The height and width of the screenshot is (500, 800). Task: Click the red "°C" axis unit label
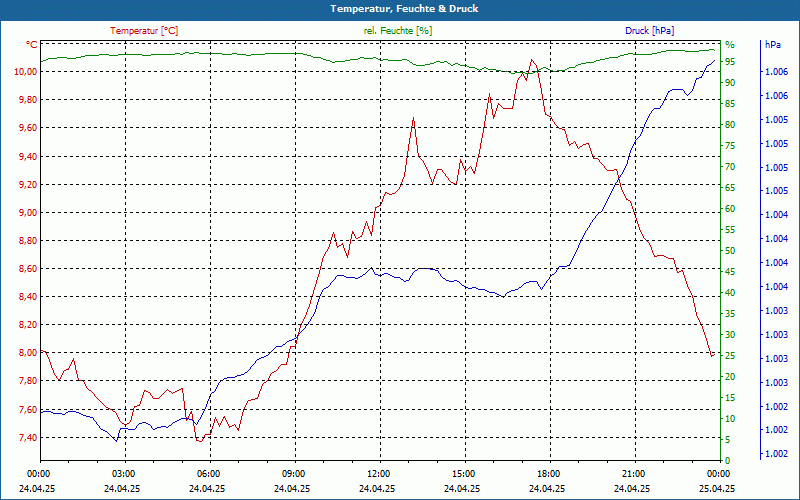tap(32, 45)
